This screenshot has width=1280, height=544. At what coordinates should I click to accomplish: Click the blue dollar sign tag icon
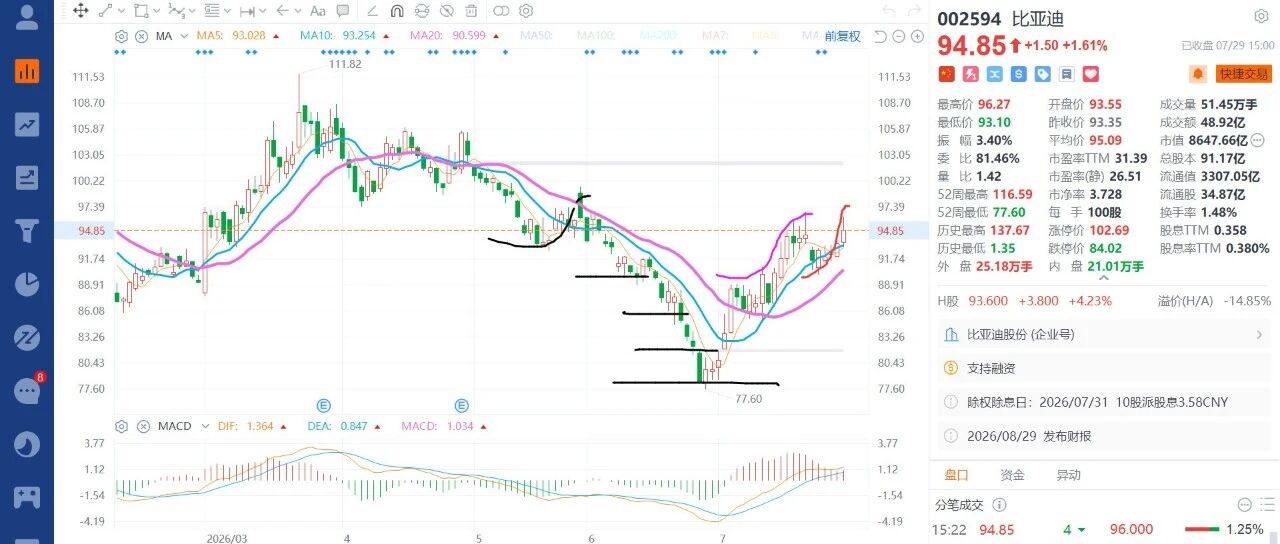pos(1018,74)
